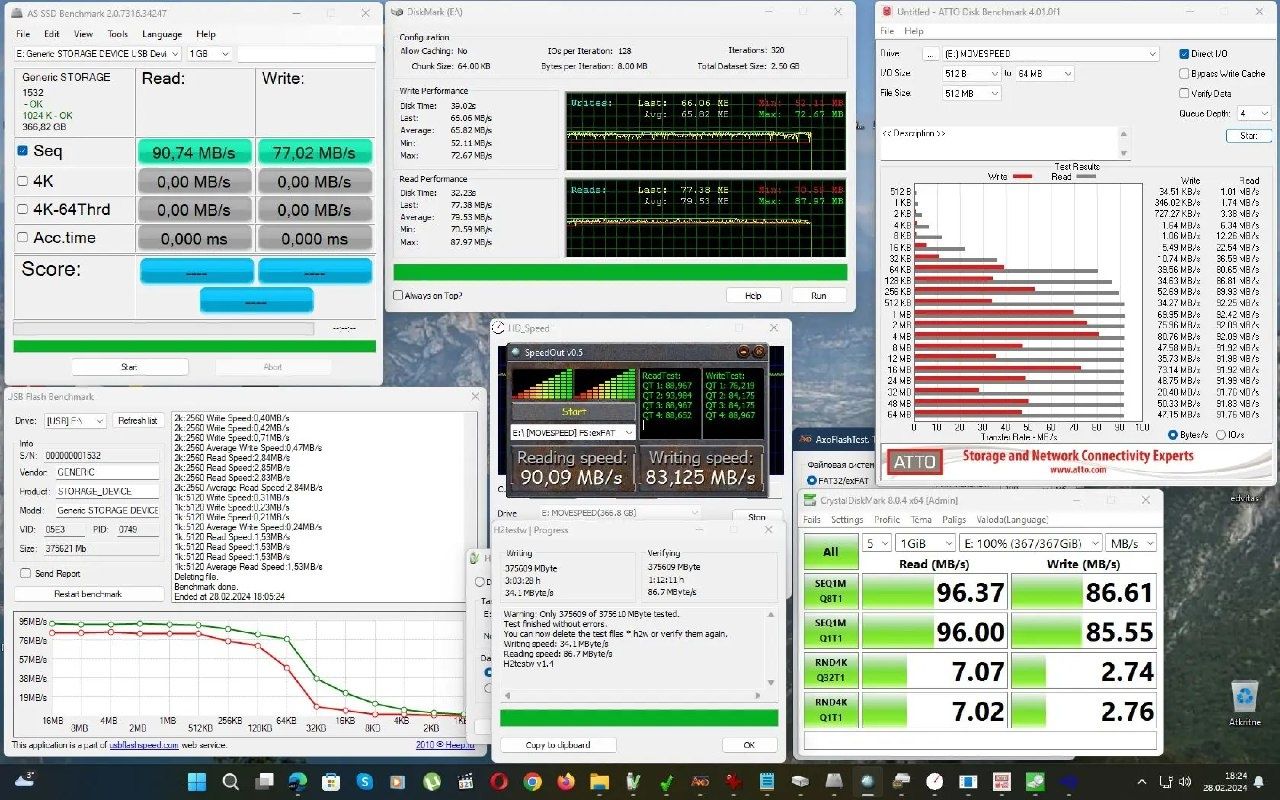The image size is (1280, 800).
Task: Open Google Chrome from the taskbar
Action: pyautogui.click(x=532, y=781)
